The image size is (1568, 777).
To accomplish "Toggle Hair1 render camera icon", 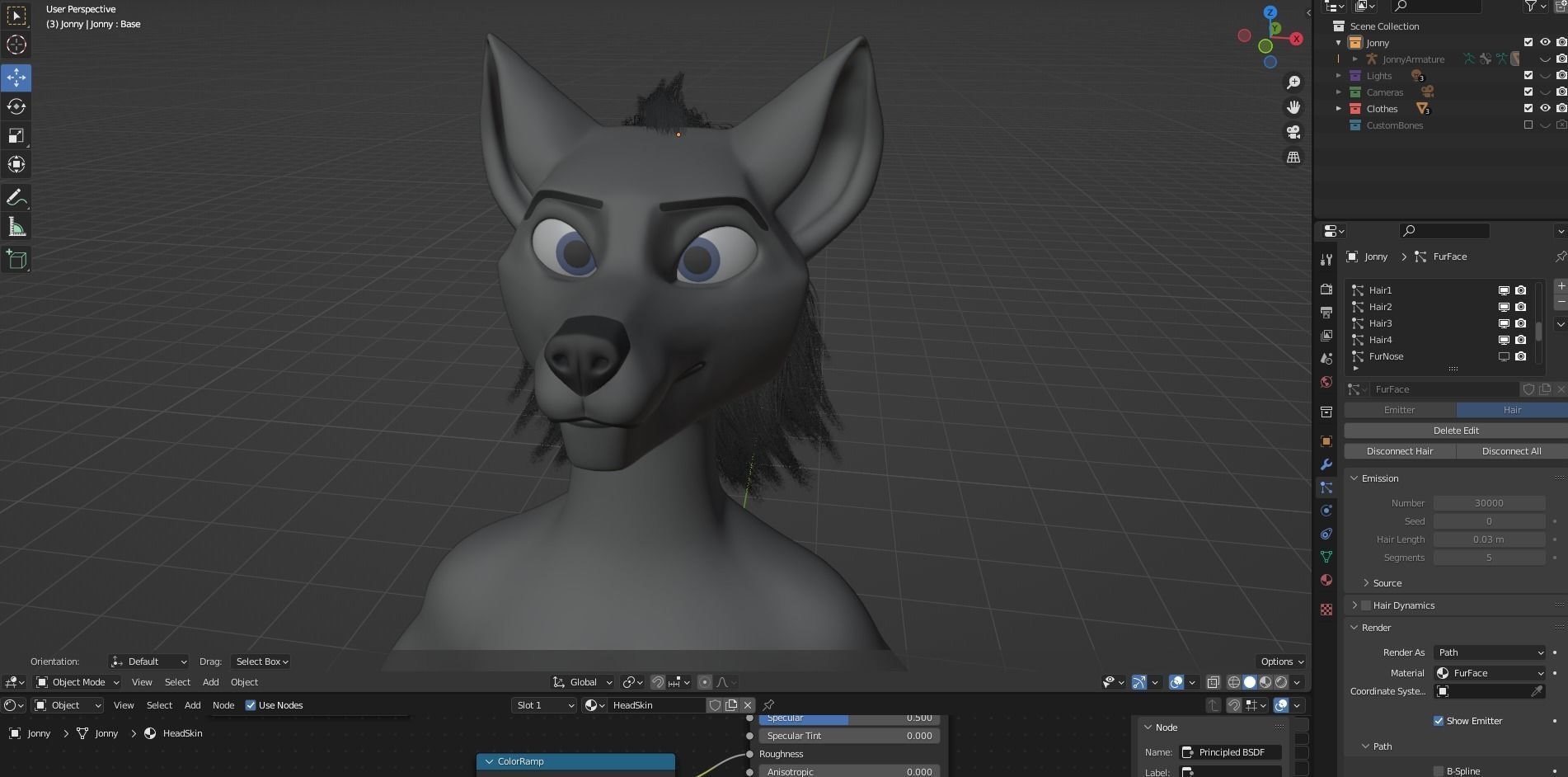I will [1521, 290].
